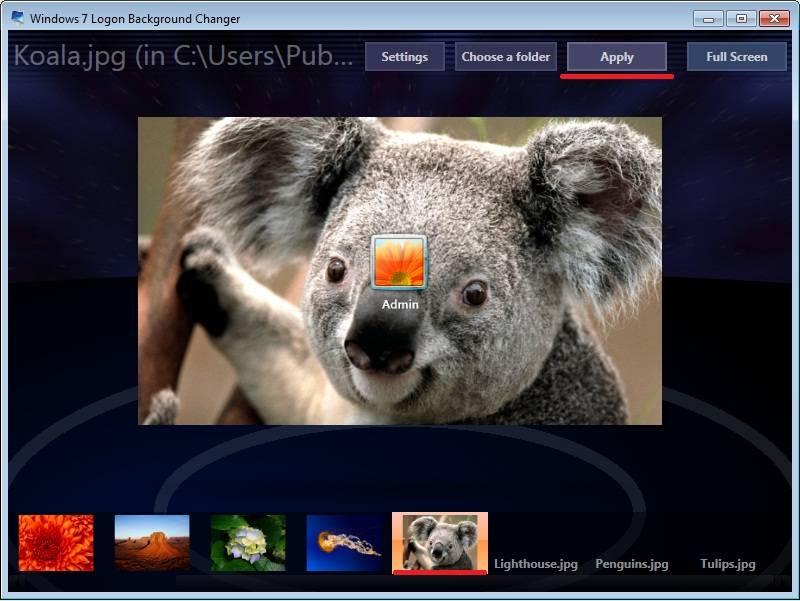Minimize the Logon Background Changer window

[x=708, y=19]
